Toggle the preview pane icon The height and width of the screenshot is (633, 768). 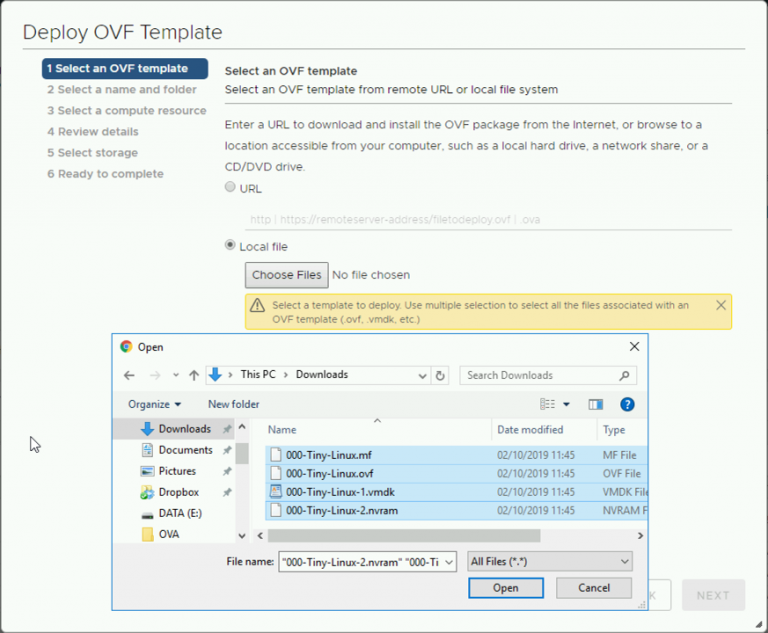point(596,405)
